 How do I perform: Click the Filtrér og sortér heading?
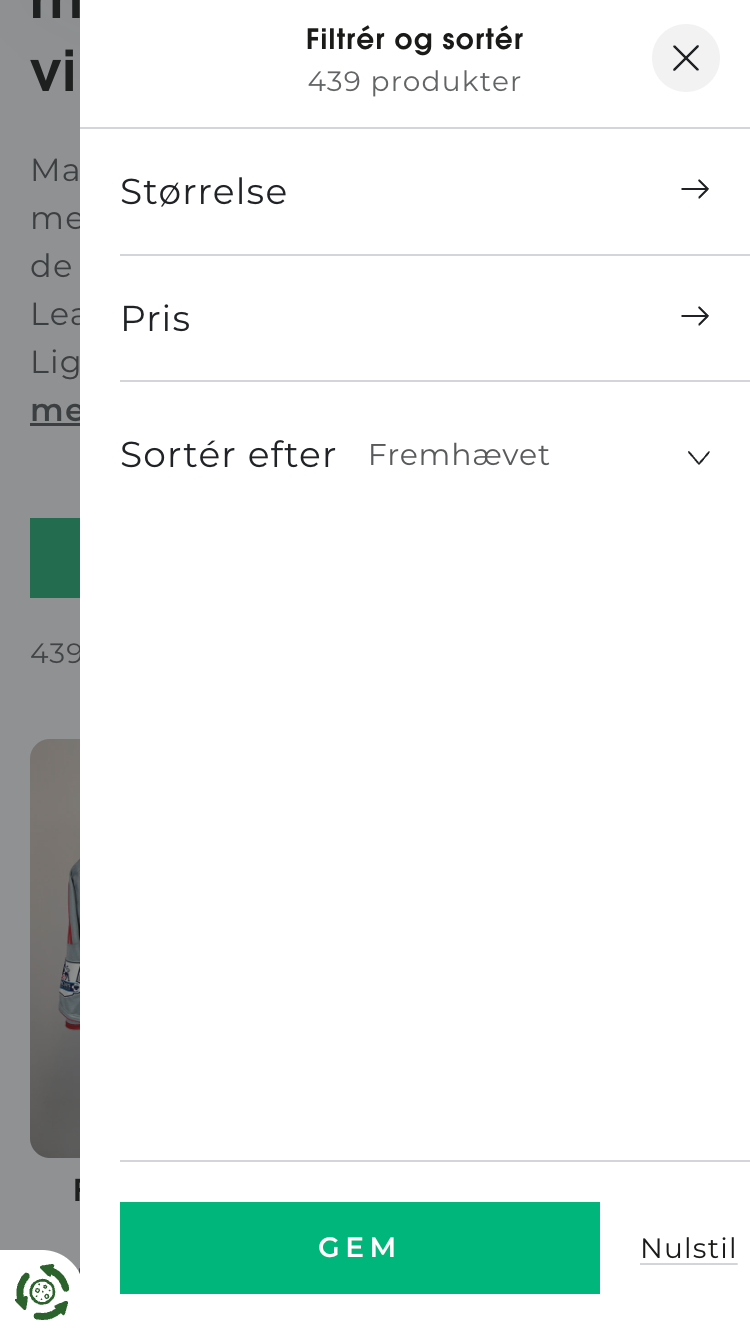click(414, 40)
